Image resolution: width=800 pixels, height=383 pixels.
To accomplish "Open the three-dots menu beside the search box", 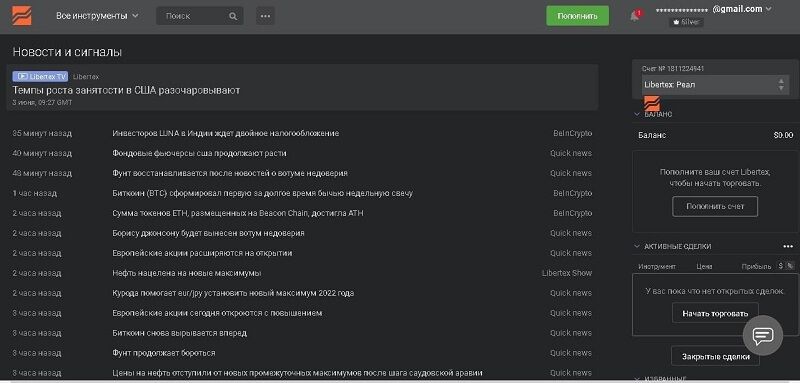I will coord(265,16).
